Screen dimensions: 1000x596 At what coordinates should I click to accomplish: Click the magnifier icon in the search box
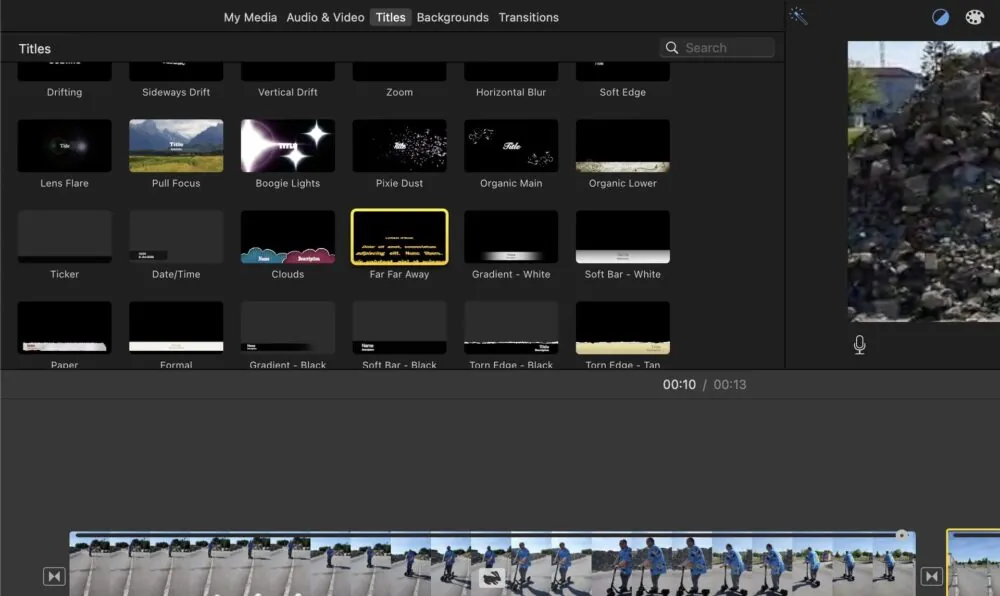pyautogui.click(x=672, y=48)
